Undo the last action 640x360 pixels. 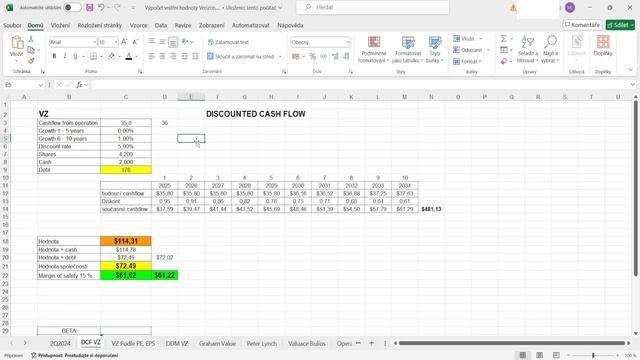101,7
